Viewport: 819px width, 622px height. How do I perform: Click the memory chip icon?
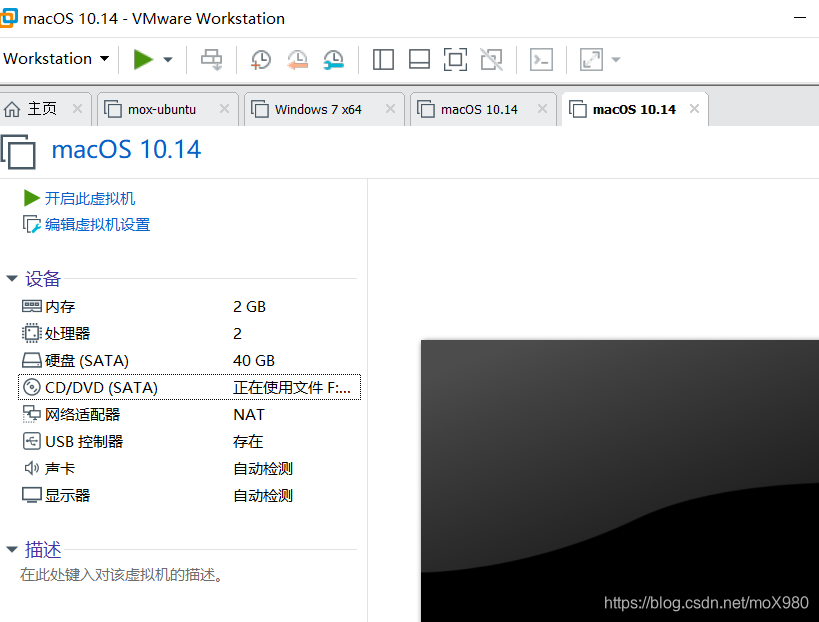(31, 306)
